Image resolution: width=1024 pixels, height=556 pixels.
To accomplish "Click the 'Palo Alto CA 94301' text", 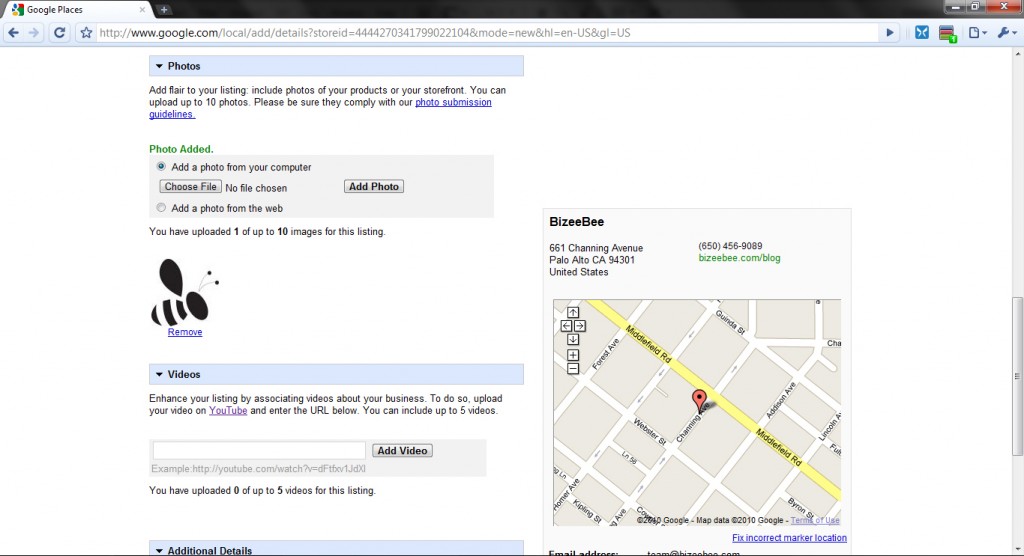I will coord(592,260).
